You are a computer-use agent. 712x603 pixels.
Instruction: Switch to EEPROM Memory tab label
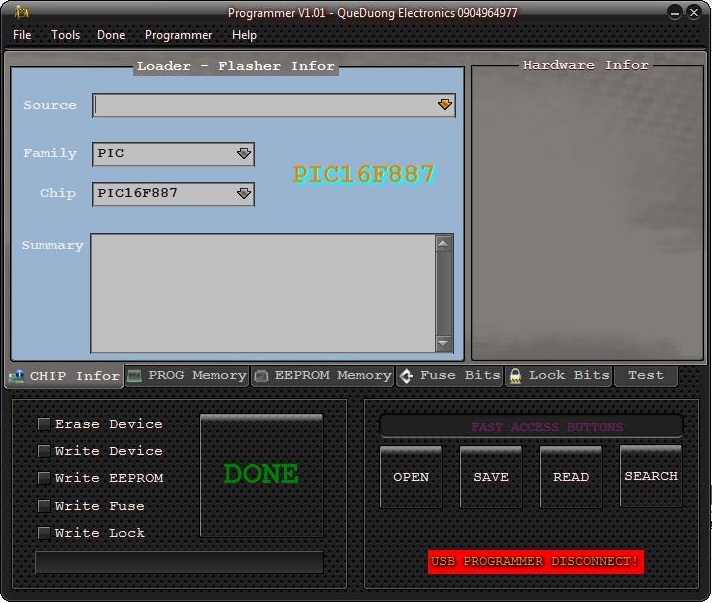(333, 376)
